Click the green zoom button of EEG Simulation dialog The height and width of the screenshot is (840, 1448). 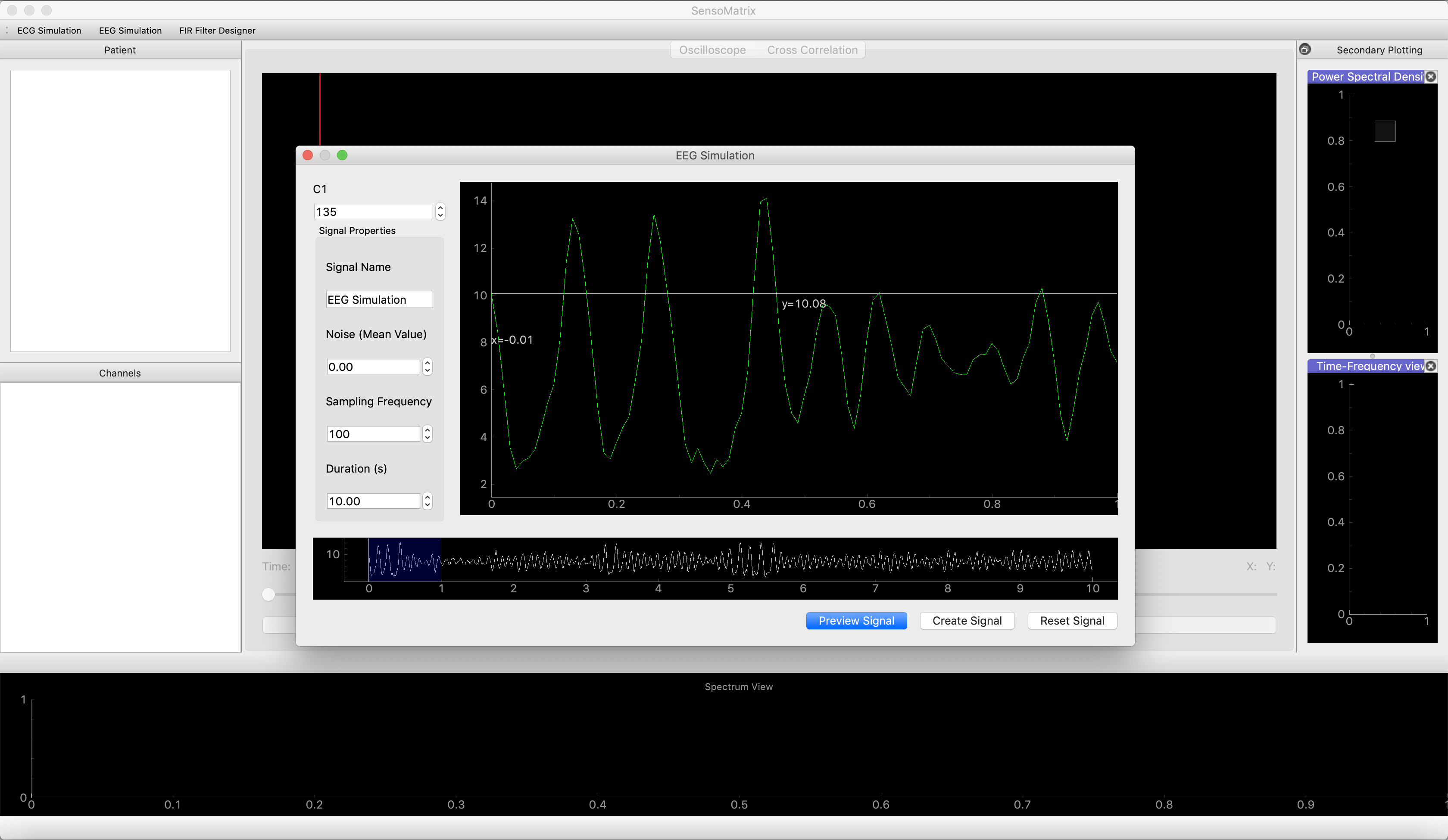(x=342, y=155)
